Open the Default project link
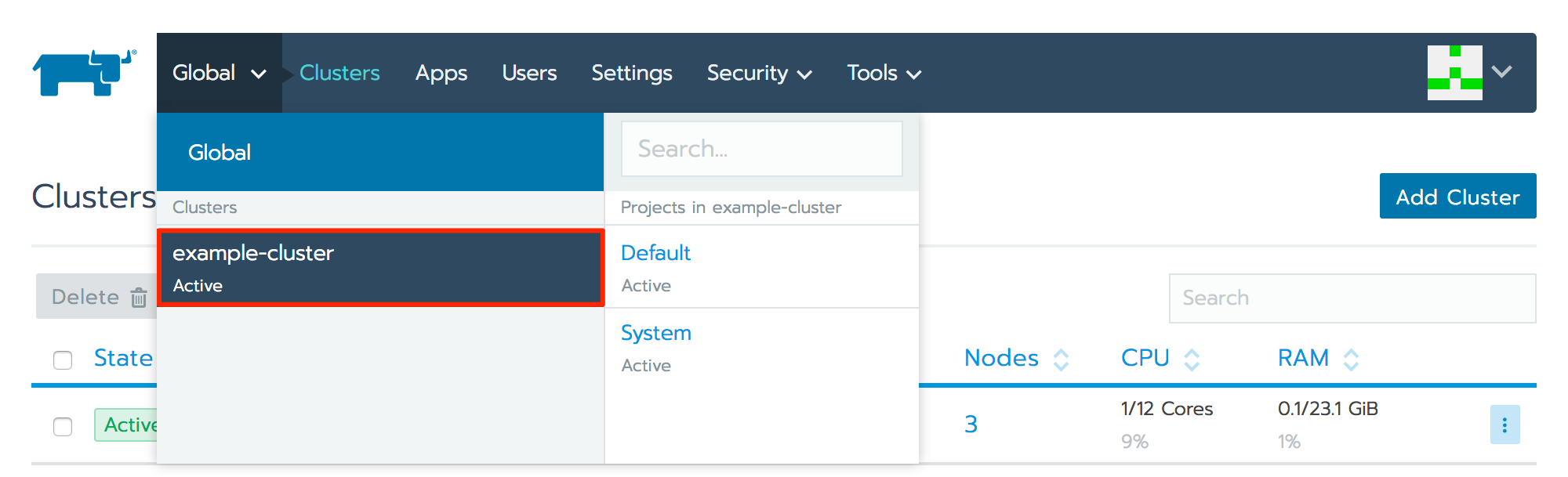The width and height of the screenshot is (1568, 477). click(655, 253)
